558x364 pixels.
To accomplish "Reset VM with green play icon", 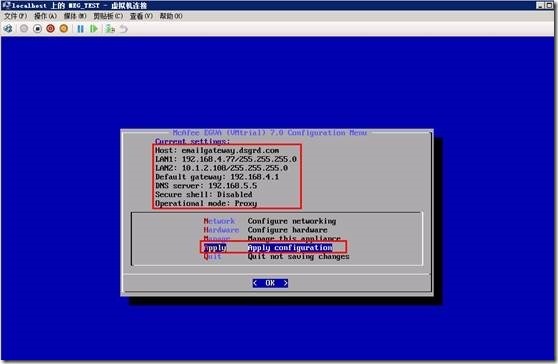I will [x=94, y=28].
